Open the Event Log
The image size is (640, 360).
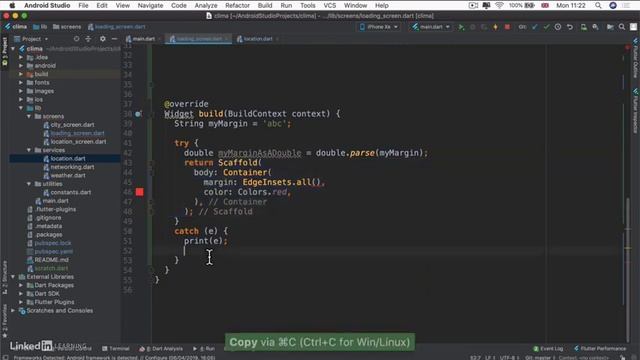548,349
